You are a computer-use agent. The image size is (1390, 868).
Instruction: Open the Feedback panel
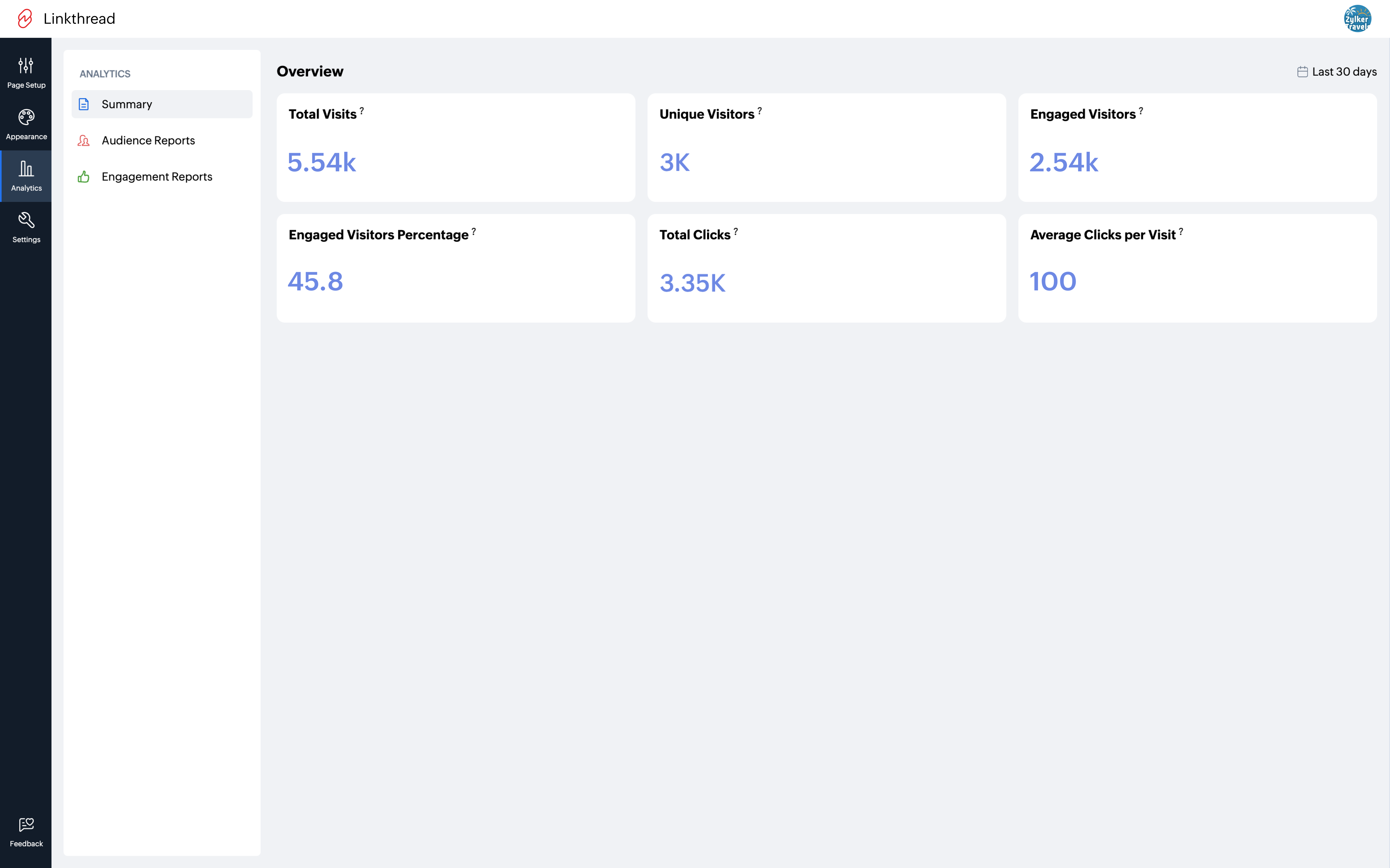pyautogui.click(x=26, y=832)
